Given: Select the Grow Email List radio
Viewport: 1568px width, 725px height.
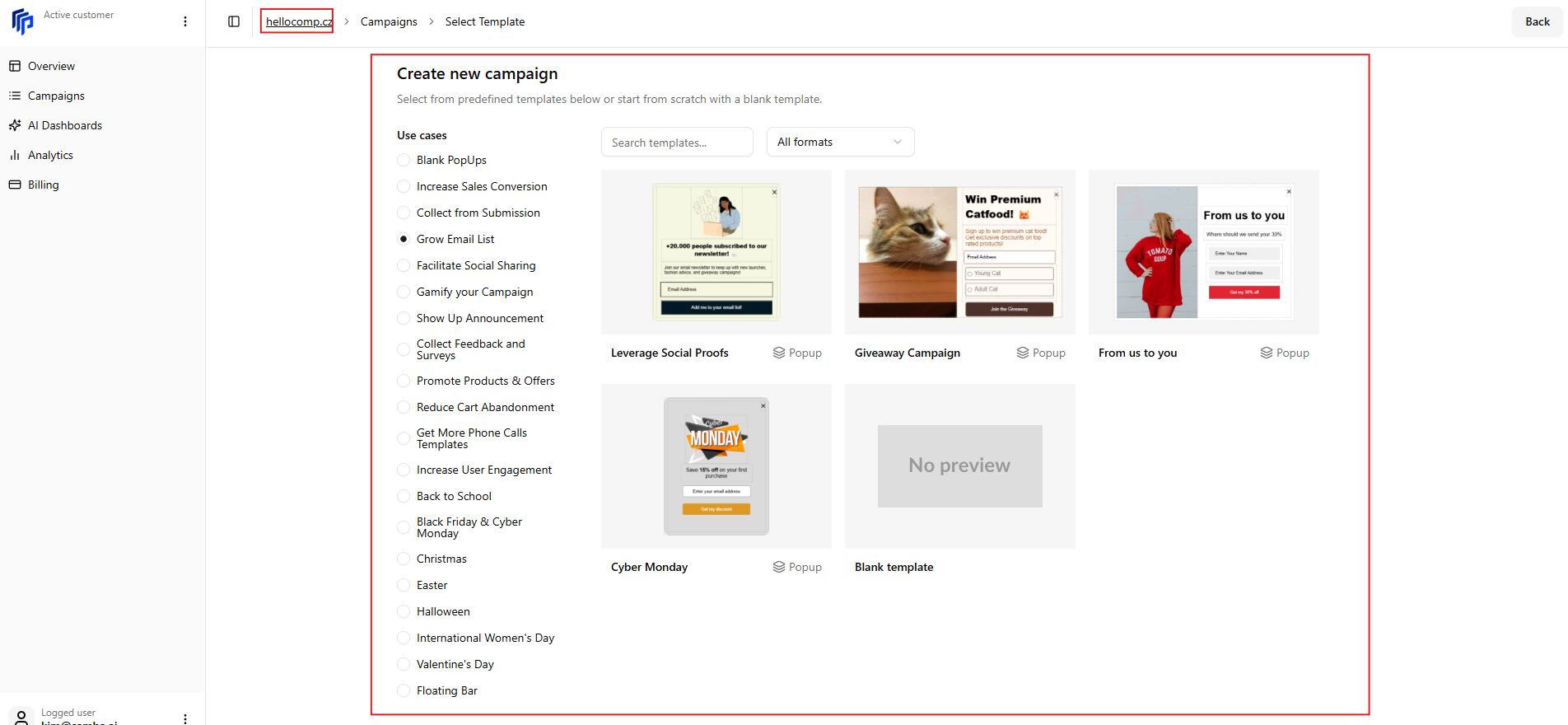Looking at the screenshot, I should [404, 239].
